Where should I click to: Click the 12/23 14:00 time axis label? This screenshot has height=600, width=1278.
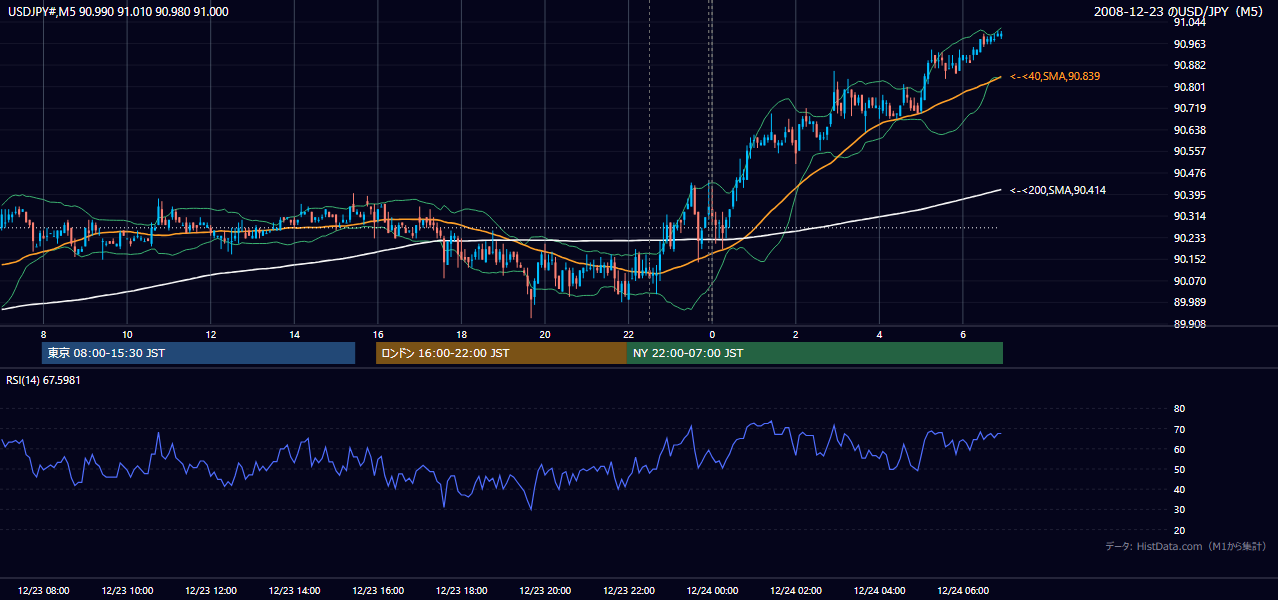[295, 590]
